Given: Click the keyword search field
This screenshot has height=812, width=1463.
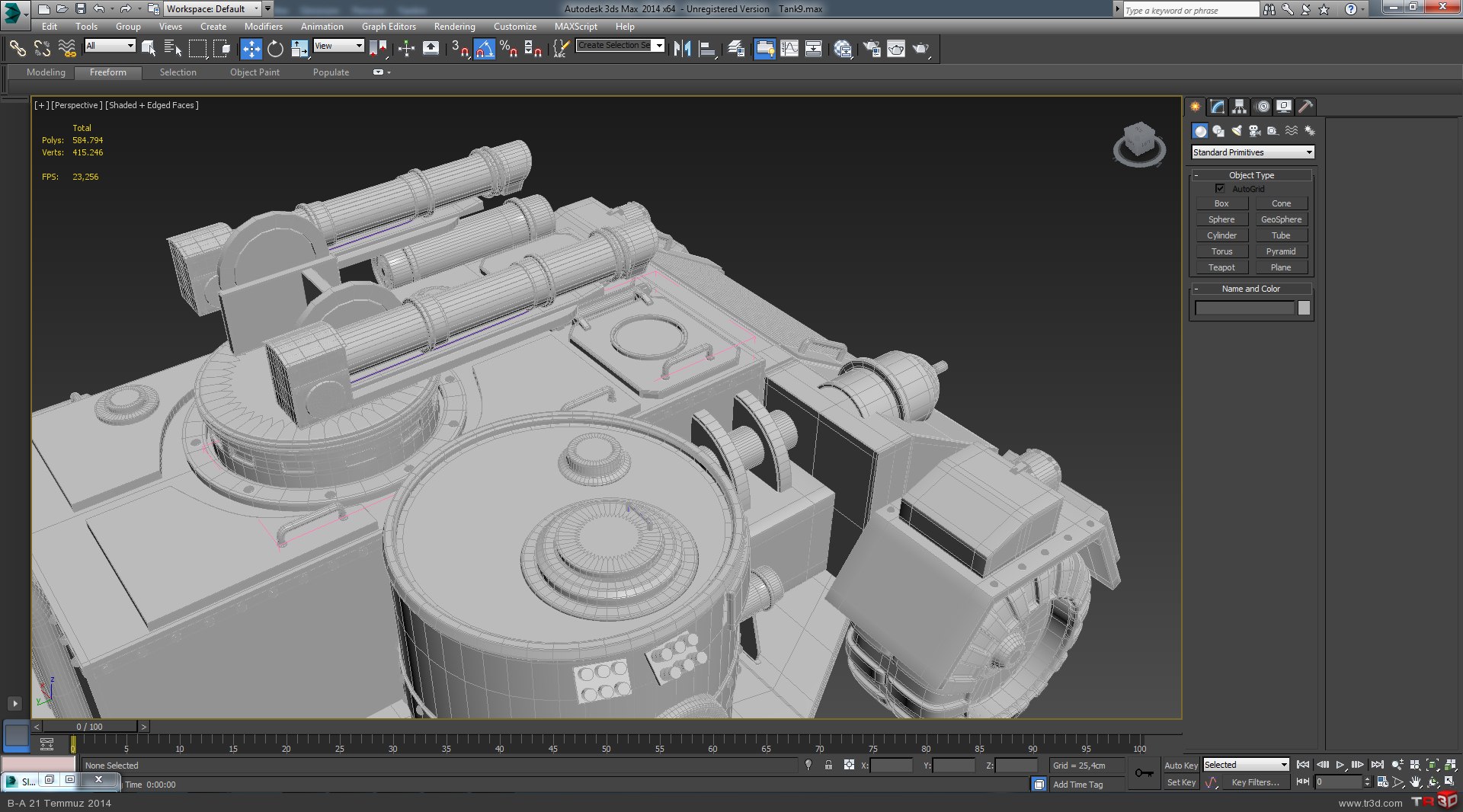Looking at the screenshot, I should pyautogui.click(x=1191, y=10).
